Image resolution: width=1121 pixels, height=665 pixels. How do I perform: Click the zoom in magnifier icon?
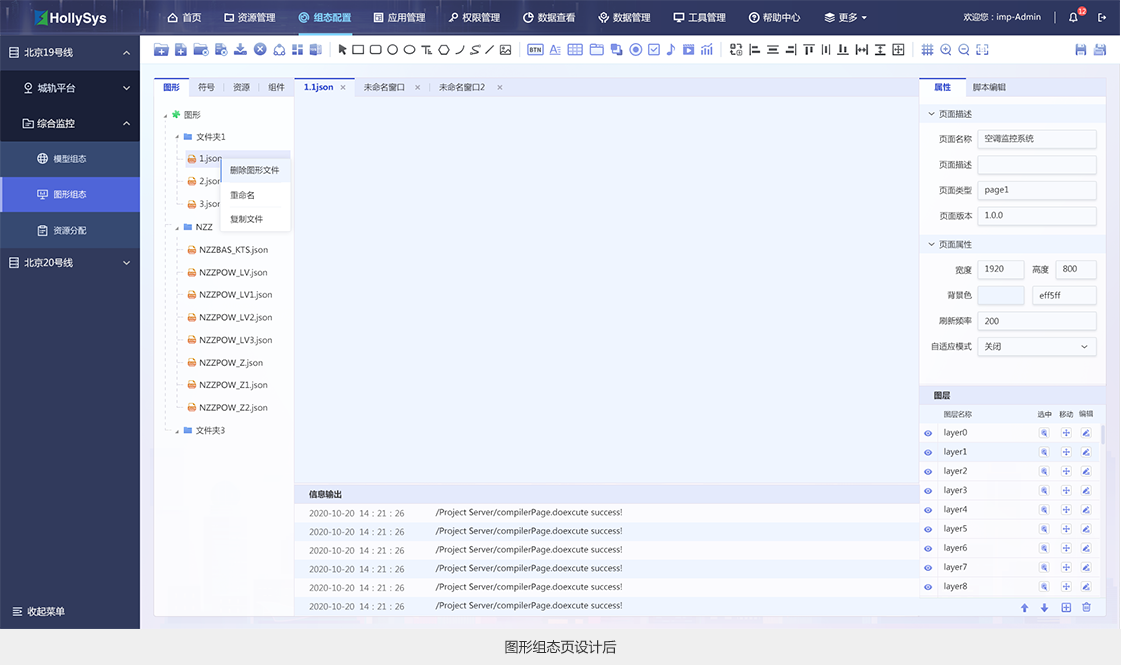(x=946, y=50)
